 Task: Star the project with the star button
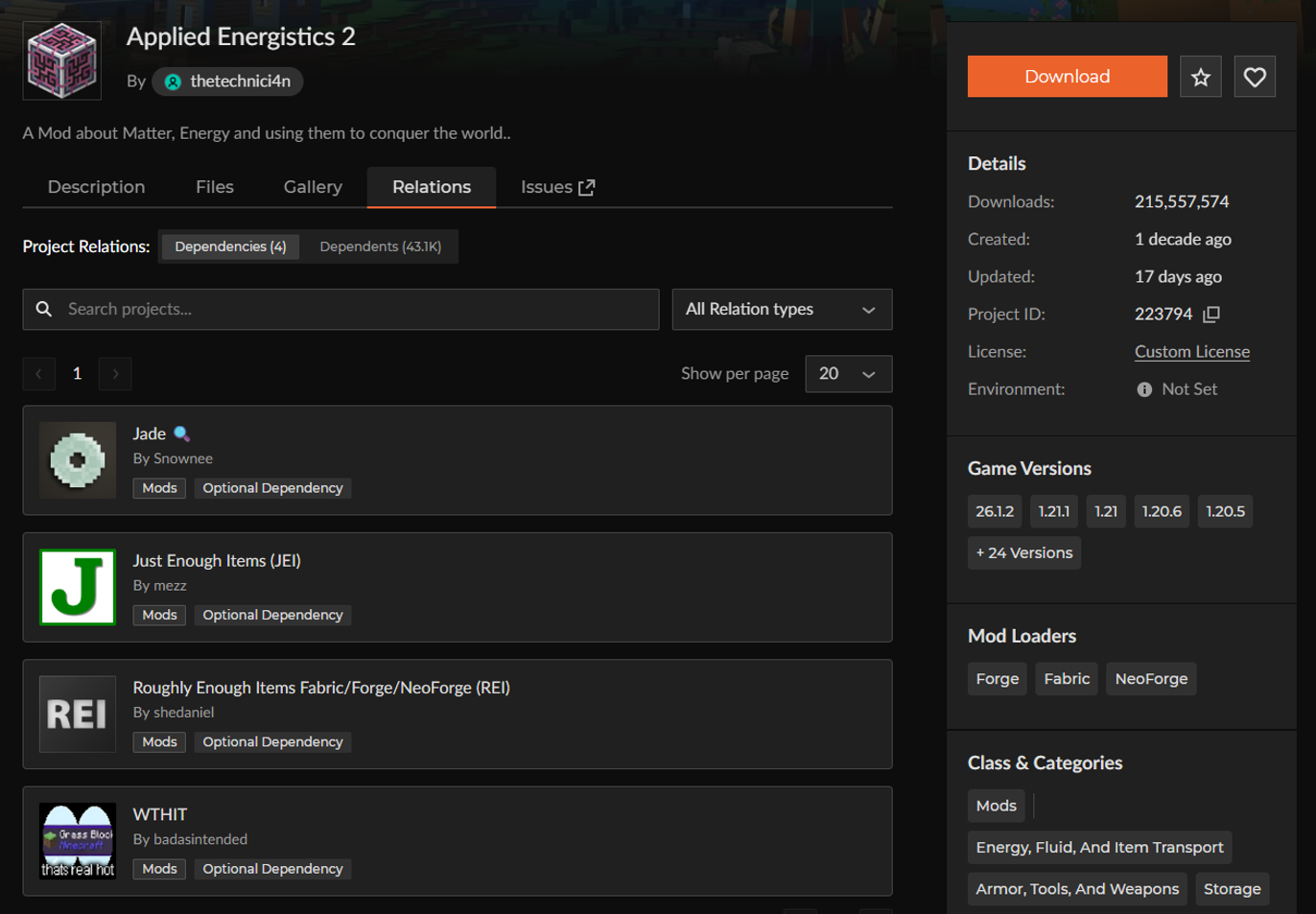coord(1200,77)
